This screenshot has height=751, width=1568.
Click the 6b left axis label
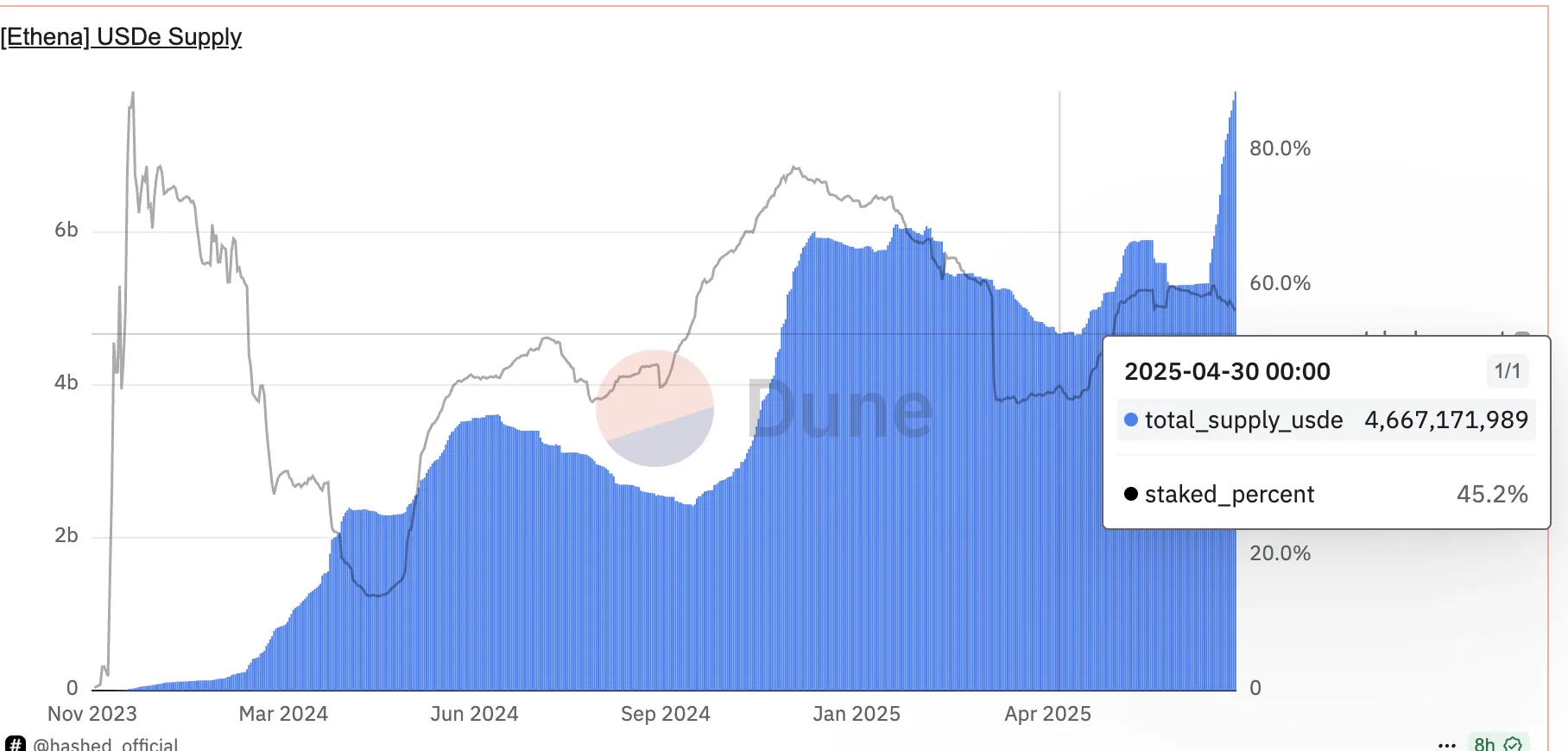coord(66,230)
